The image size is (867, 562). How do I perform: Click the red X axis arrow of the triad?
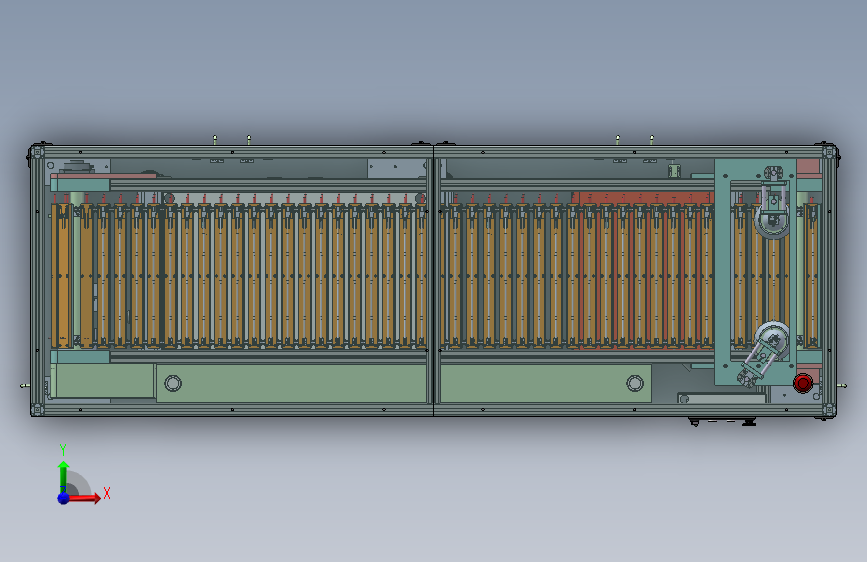[83, 498]
